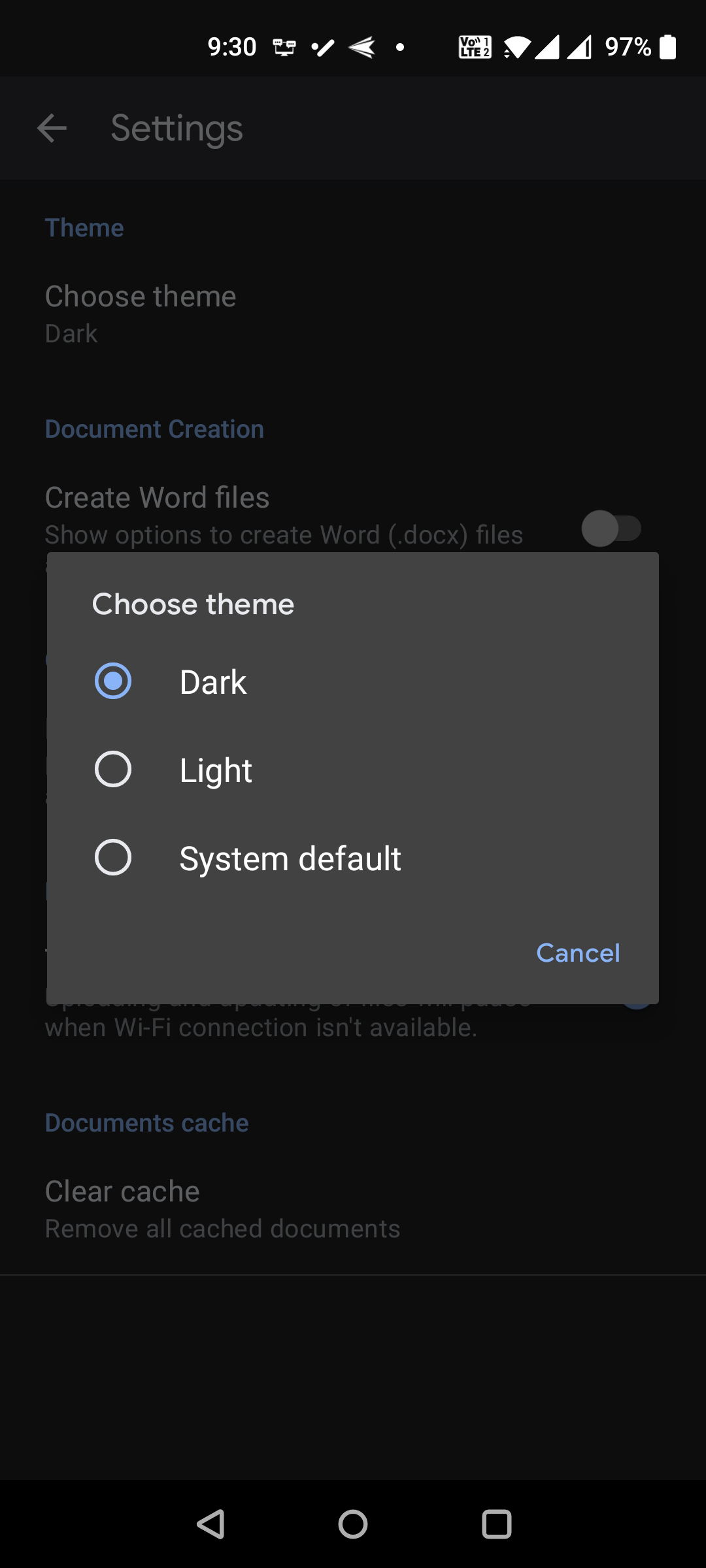
Task: Tap the Wi-Fi signal status icon
Action: point(517,47)
